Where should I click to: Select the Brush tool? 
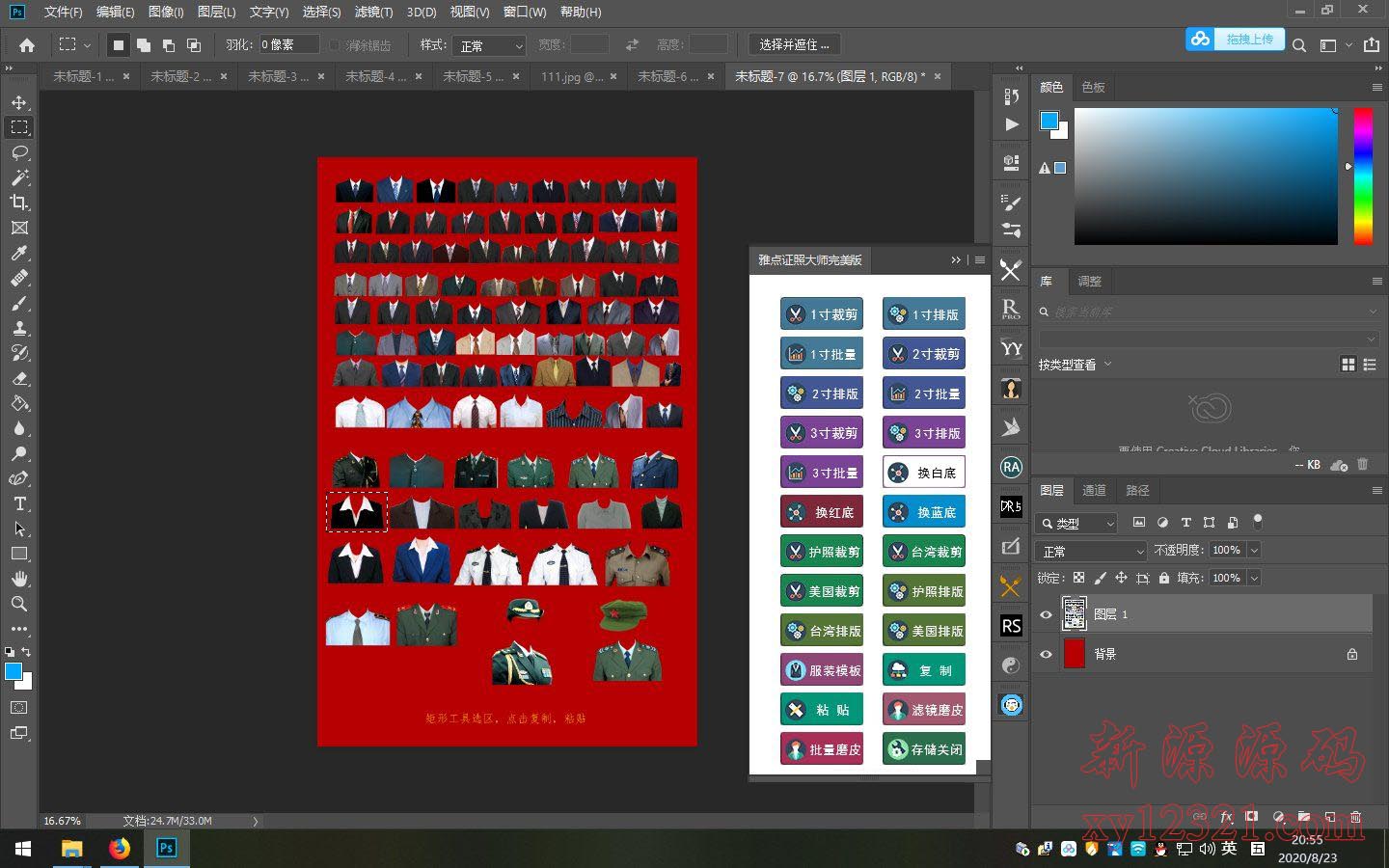pos(19,303)
